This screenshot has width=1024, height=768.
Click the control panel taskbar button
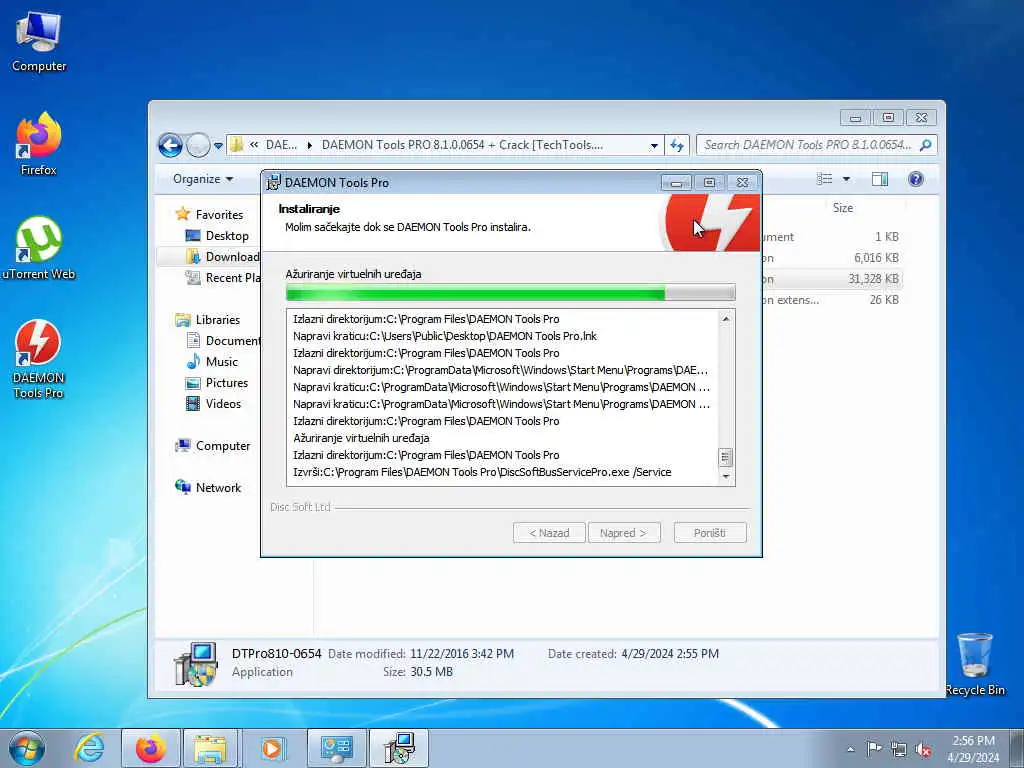pyautogui.click(x=336, y=748)
